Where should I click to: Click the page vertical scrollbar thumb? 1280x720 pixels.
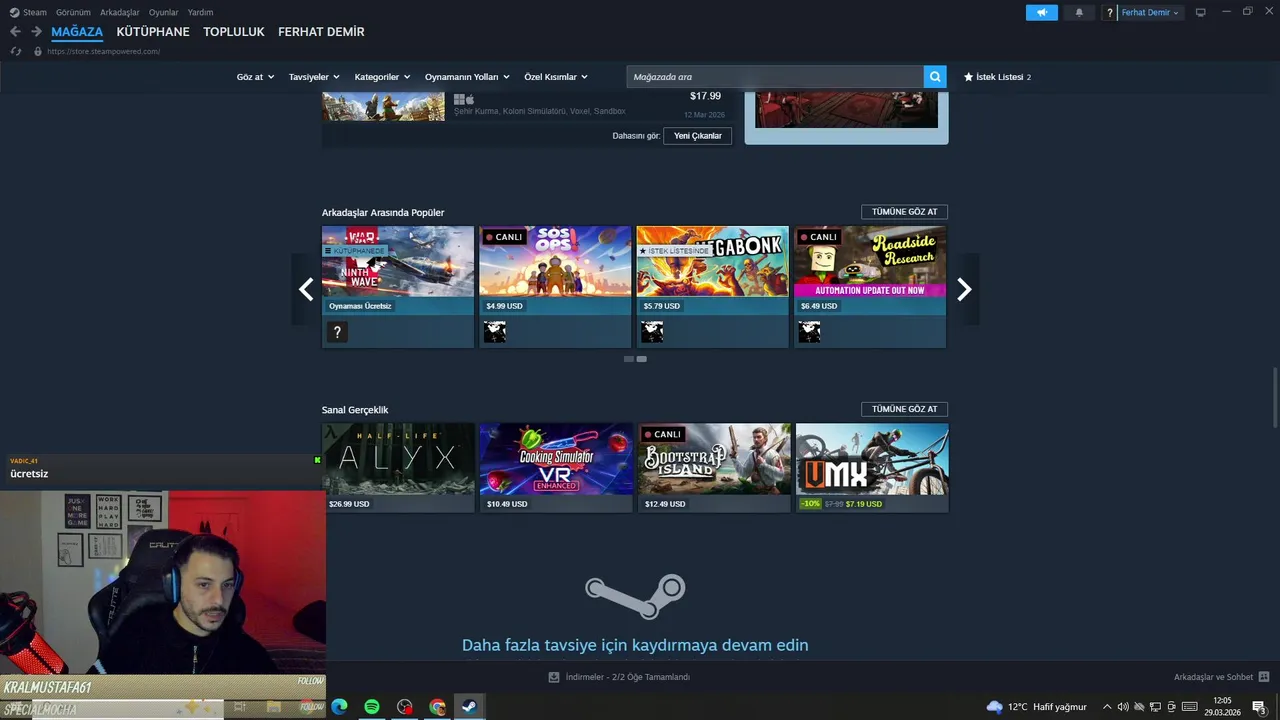click(x=1275, y=398)
